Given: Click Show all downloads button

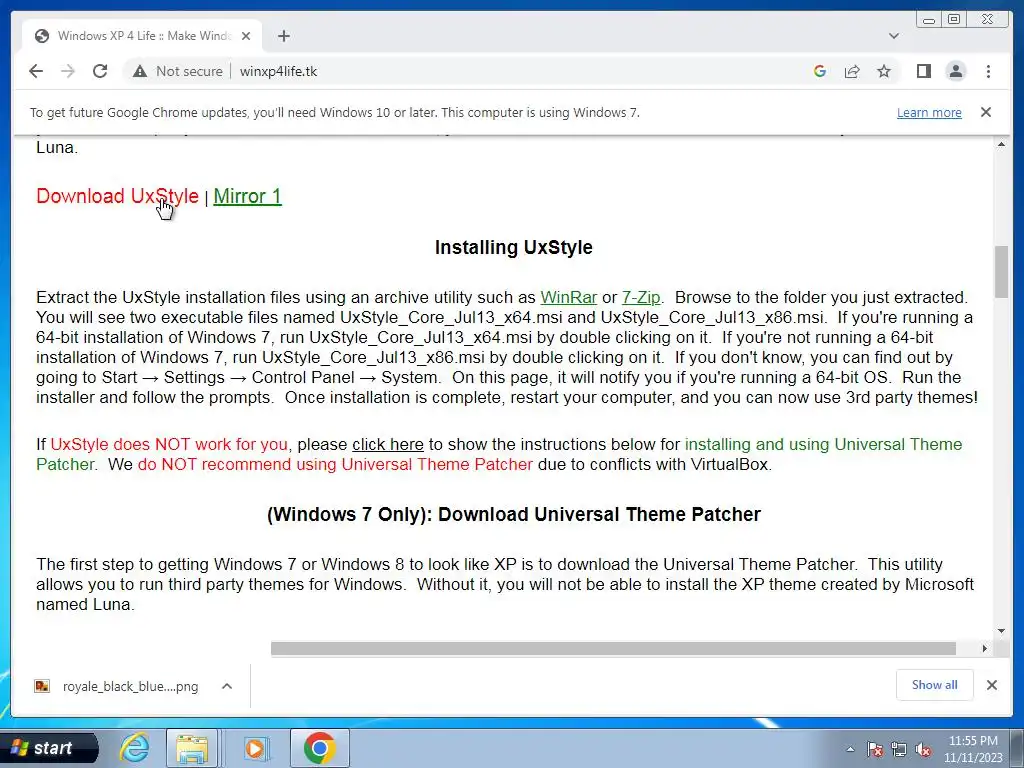Looking at the screenshot, I should 935,685.
